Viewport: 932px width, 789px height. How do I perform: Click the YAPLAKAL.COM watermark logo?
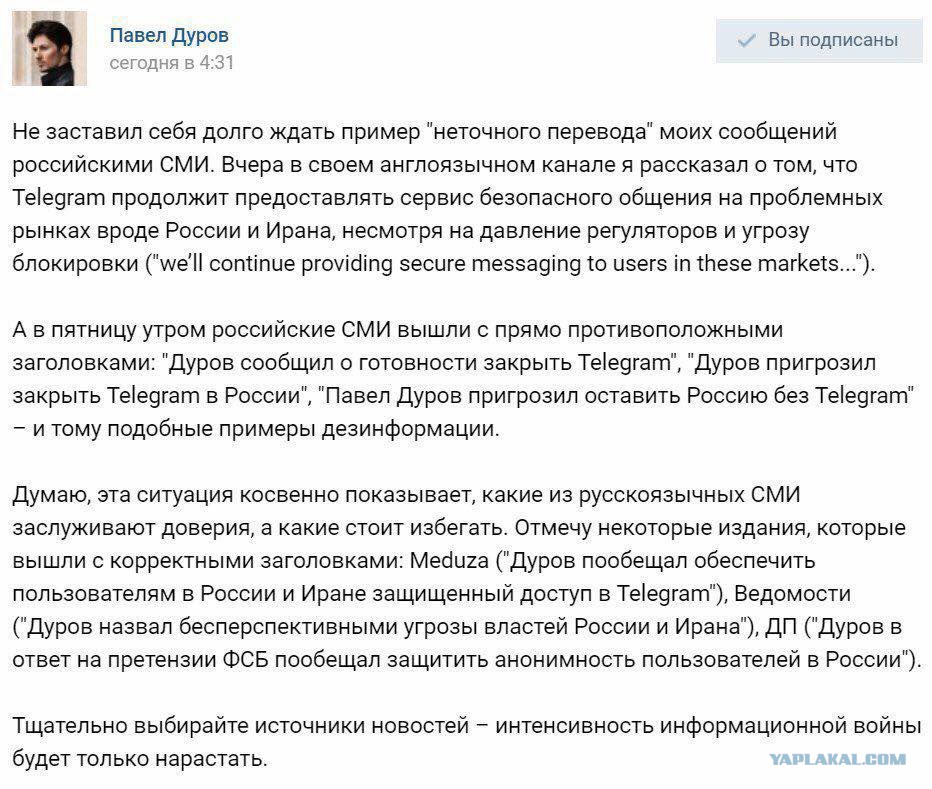click(x=837, y=759)
